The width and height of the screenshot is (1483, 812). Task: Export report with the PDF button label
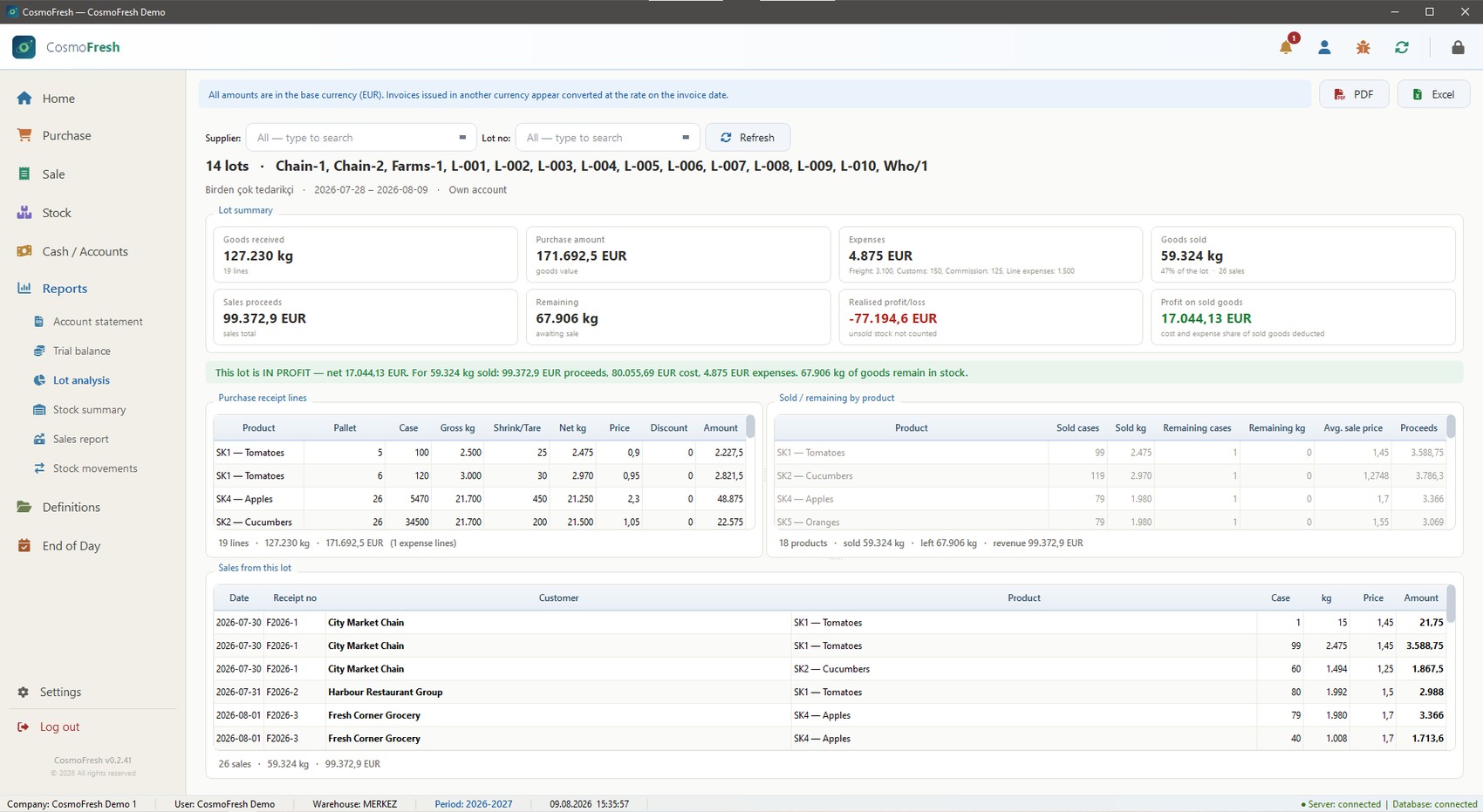[1363, 94]
